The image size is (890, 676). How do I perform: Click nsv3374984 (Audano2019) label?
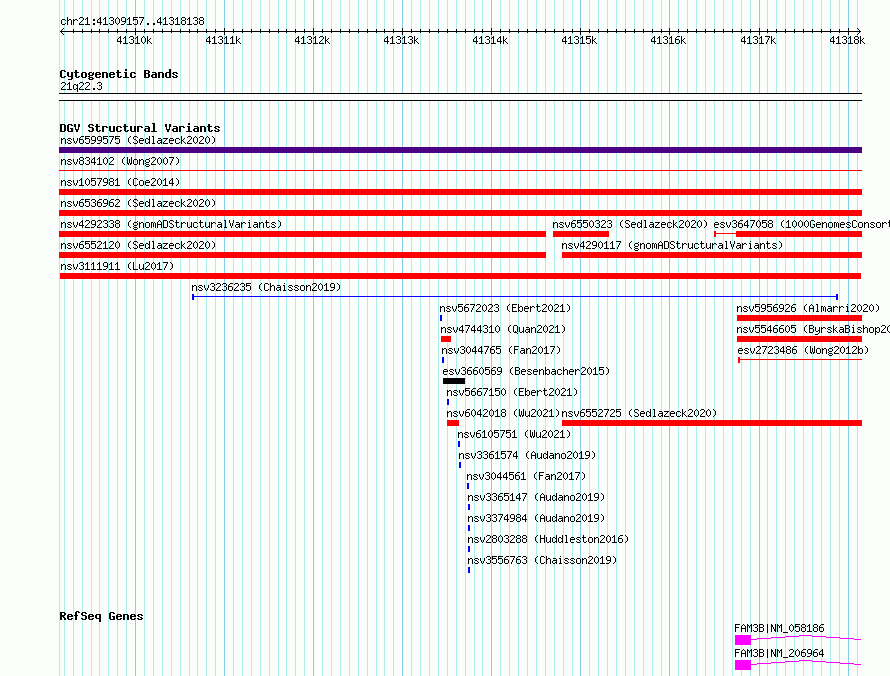[x=536, y=518]
